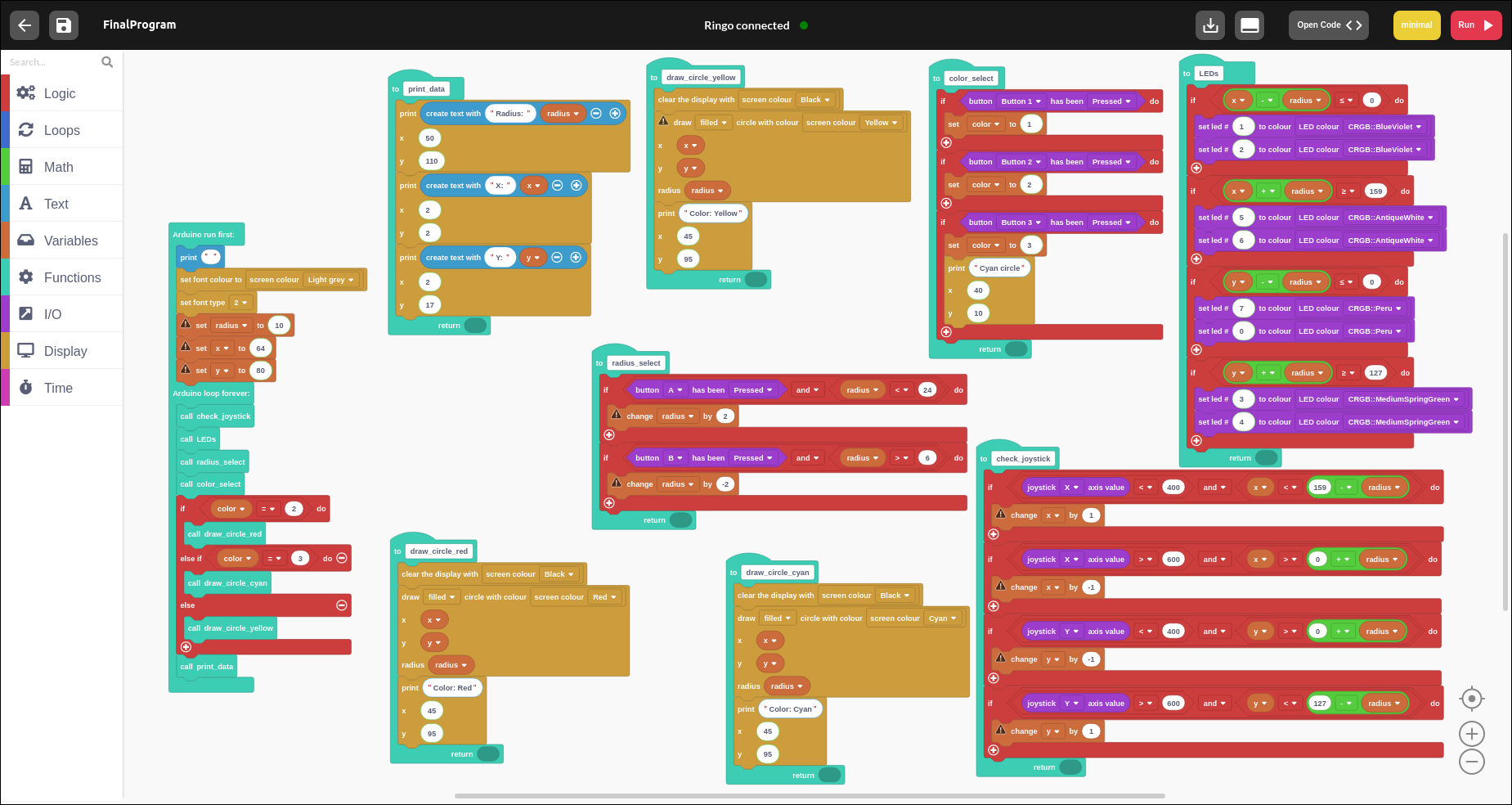Center the workspace with the crosshair icon

(1472, 699)
